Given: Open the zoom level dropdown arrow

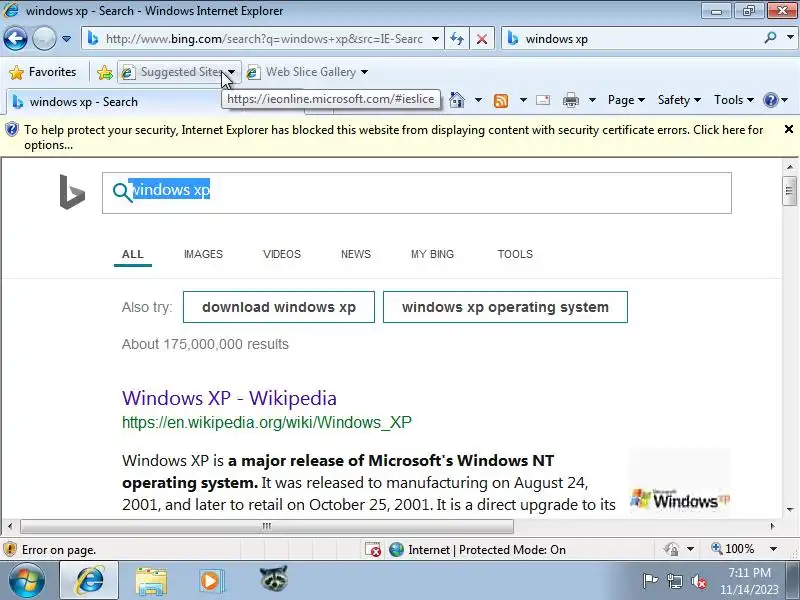Looking at the screenshot, I should click(x=773, y=549).
